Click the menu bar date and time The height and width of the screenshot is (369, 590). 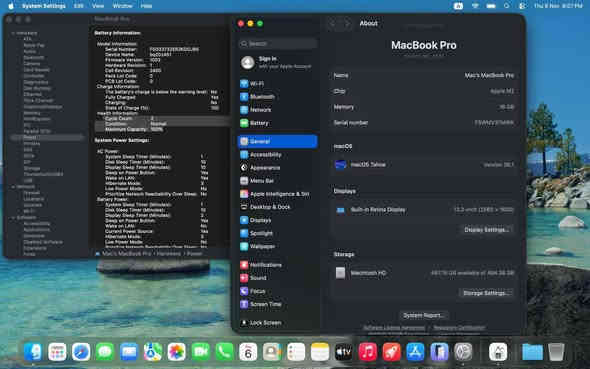click(558, 6)
